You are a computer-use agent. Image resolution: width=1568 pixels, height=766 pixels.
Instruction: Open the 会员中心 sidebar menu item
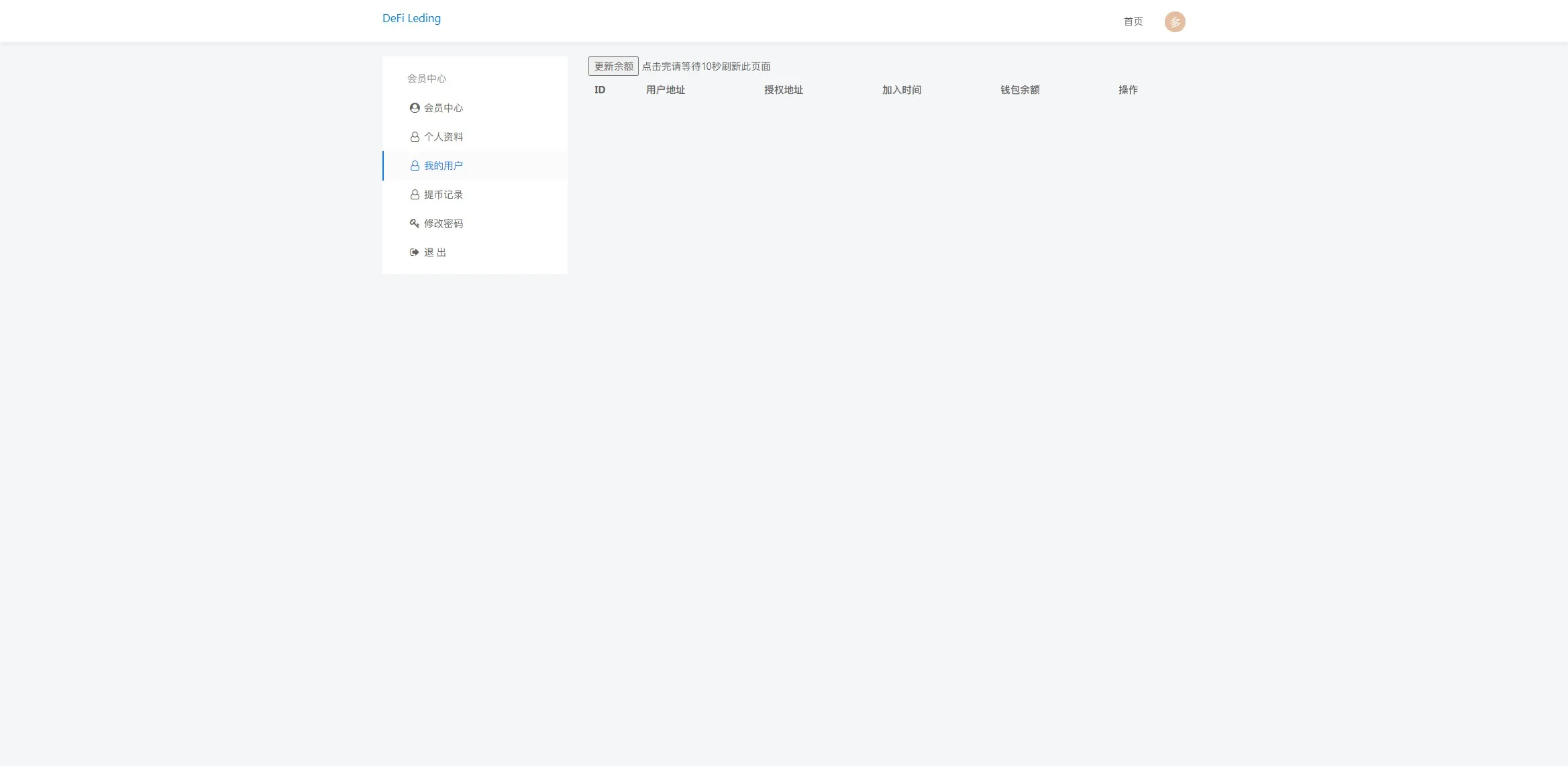(x=443, y=108)
